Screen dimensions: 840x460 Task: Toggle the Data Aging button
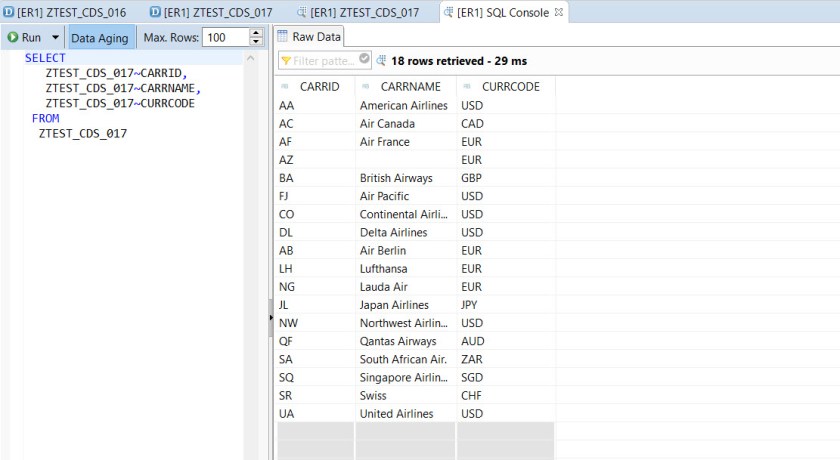pyautogui.click(x=100, y=38)
